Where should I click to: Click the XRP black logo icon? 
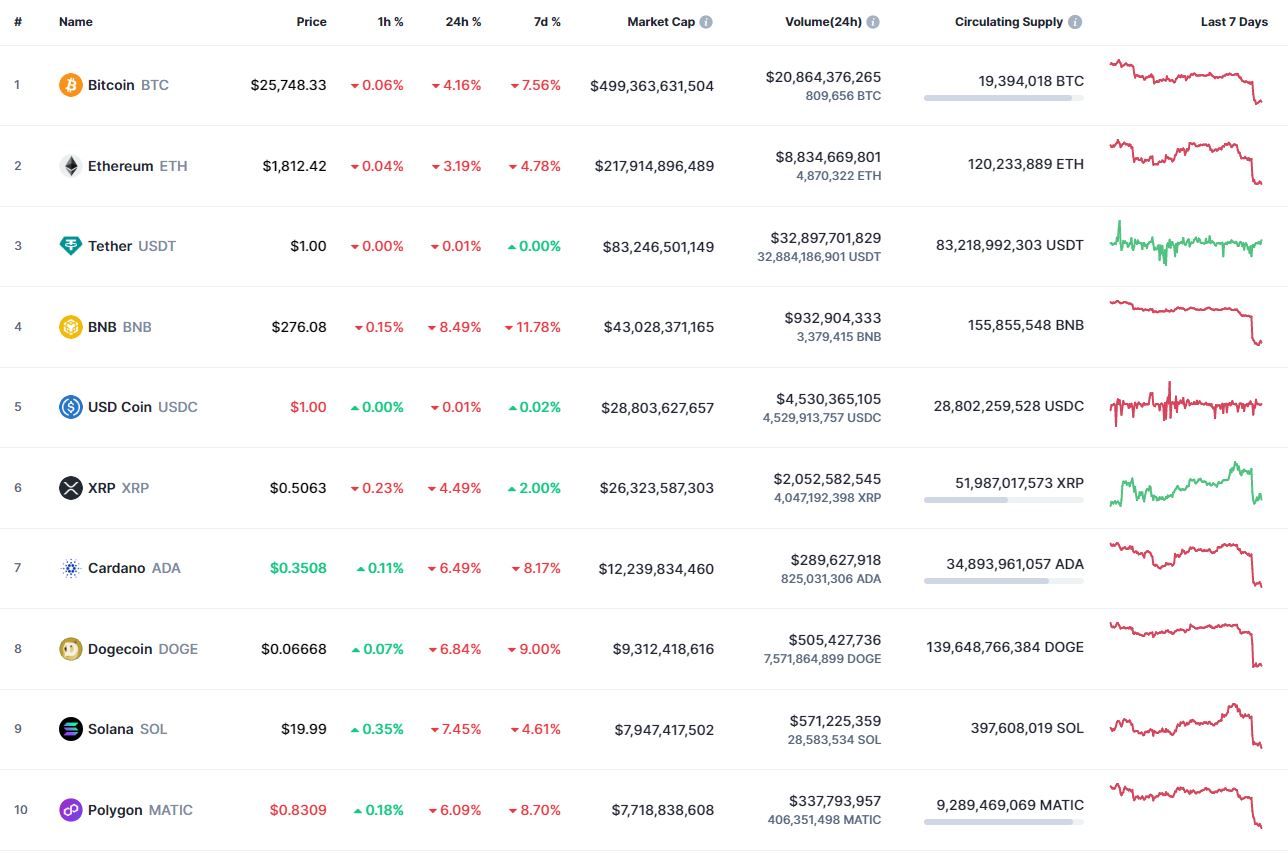click(x=70, y=488)
